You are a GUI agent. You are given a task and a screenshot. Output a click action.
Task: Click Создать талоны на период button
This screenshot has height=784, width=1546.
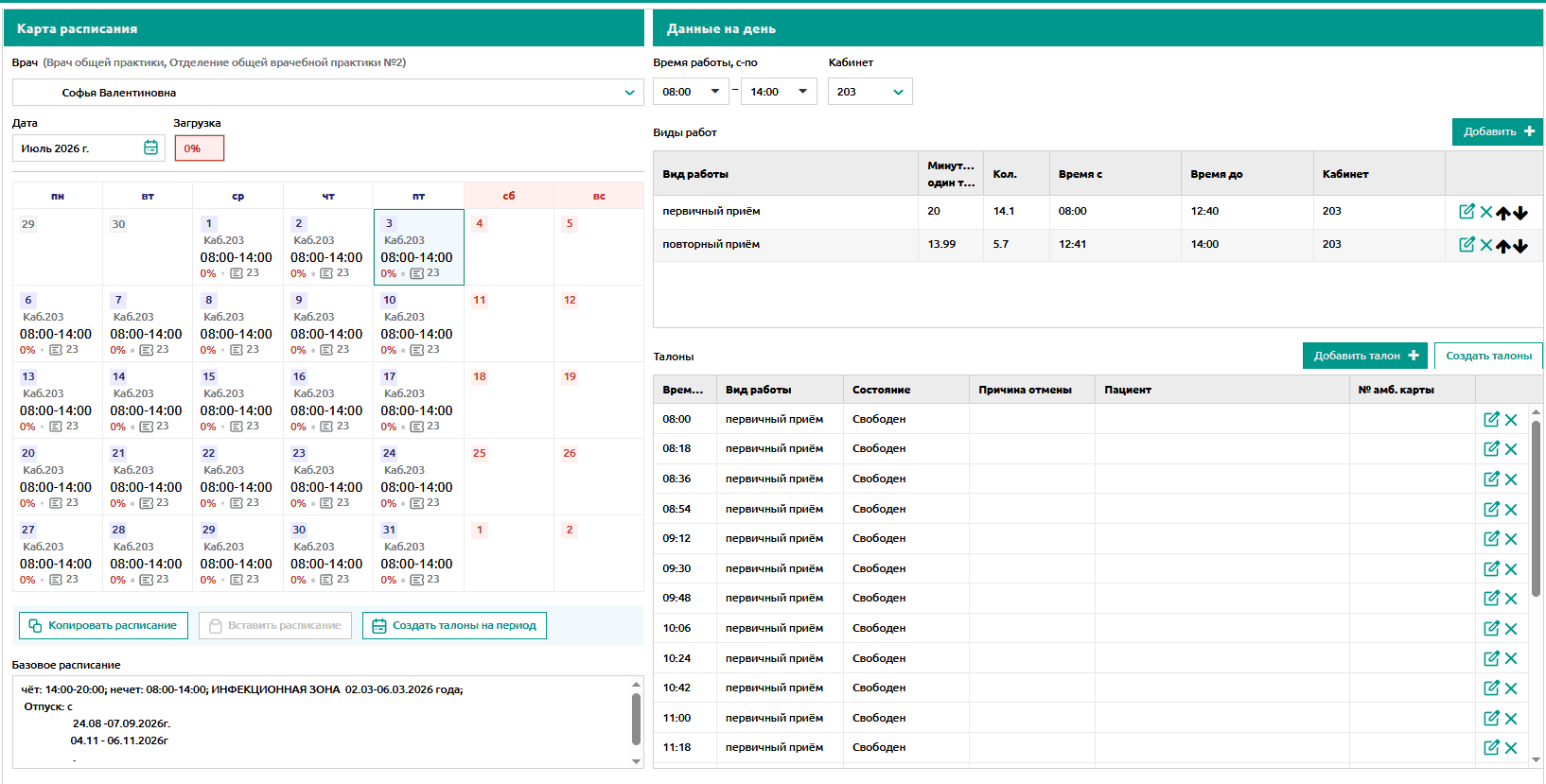(454, 625)
